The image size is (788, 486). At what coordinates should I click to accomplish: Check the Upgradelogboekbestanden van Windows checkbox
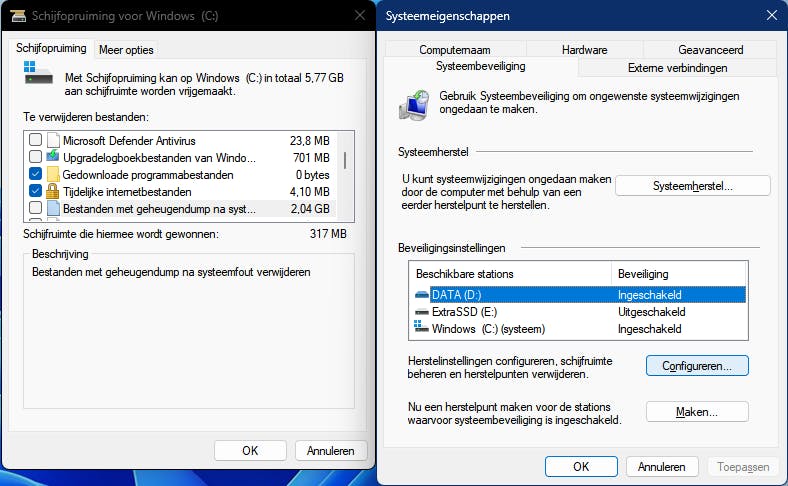click(35, 156)
